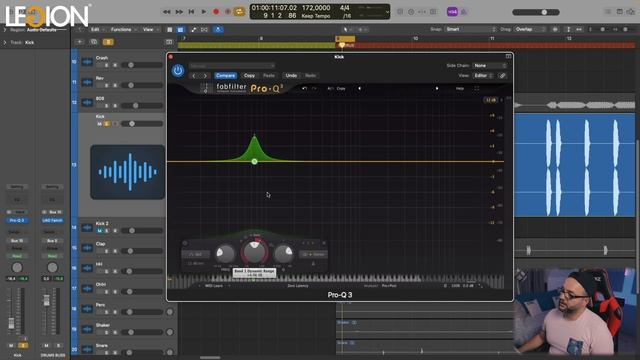This screenshot has width=640, height=360.
Task: Toggle the yellow Cycle button
Action: (x=240, y=12)
